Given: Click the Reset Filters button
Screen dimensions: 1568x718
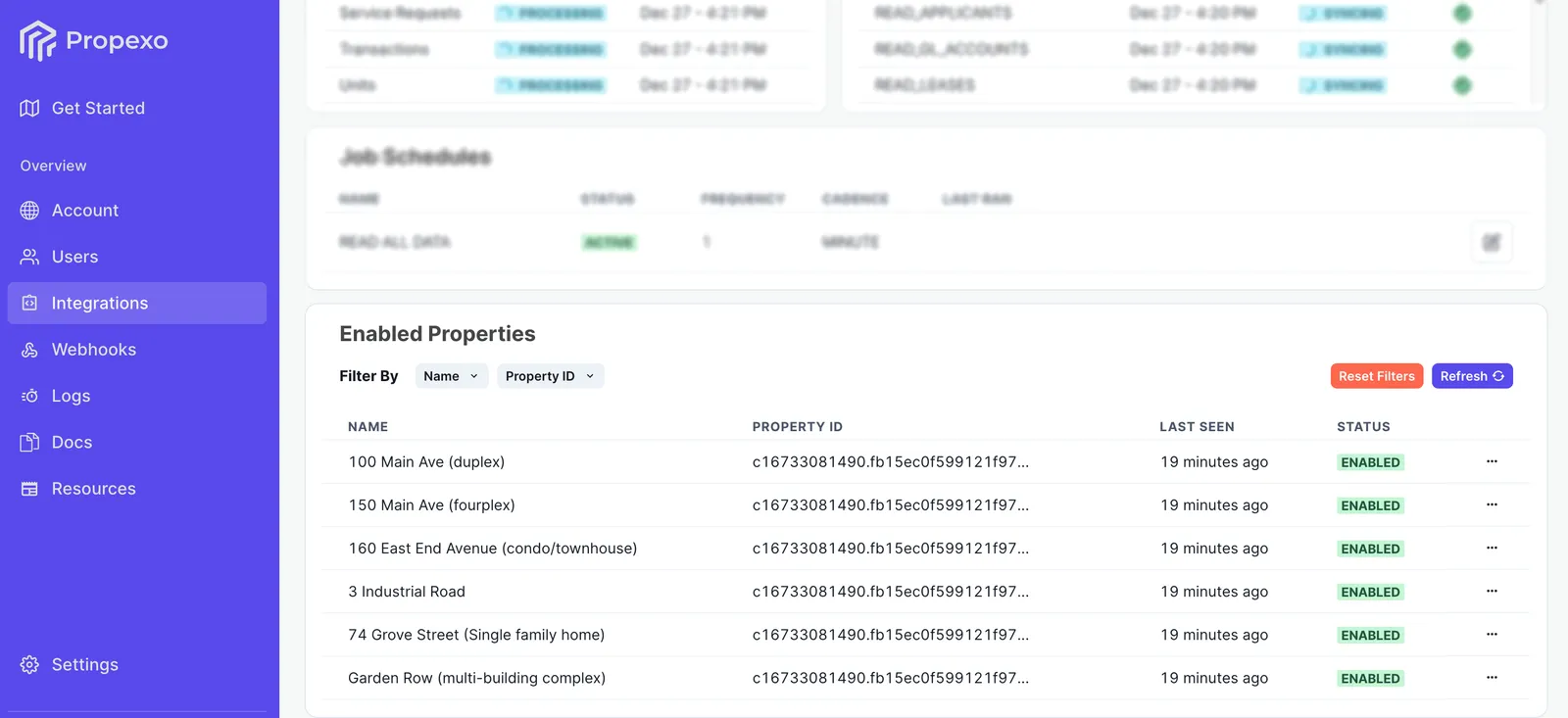Looking at the screenshot, I should click(1376, 376).
